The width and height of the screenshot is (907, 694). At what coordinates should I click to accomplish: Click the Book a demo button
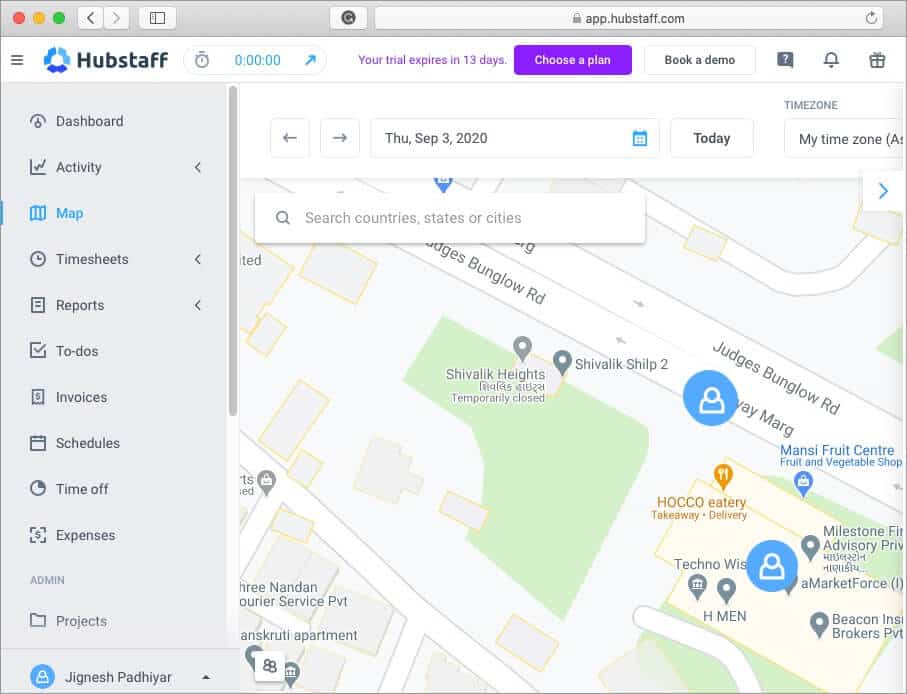699,60
